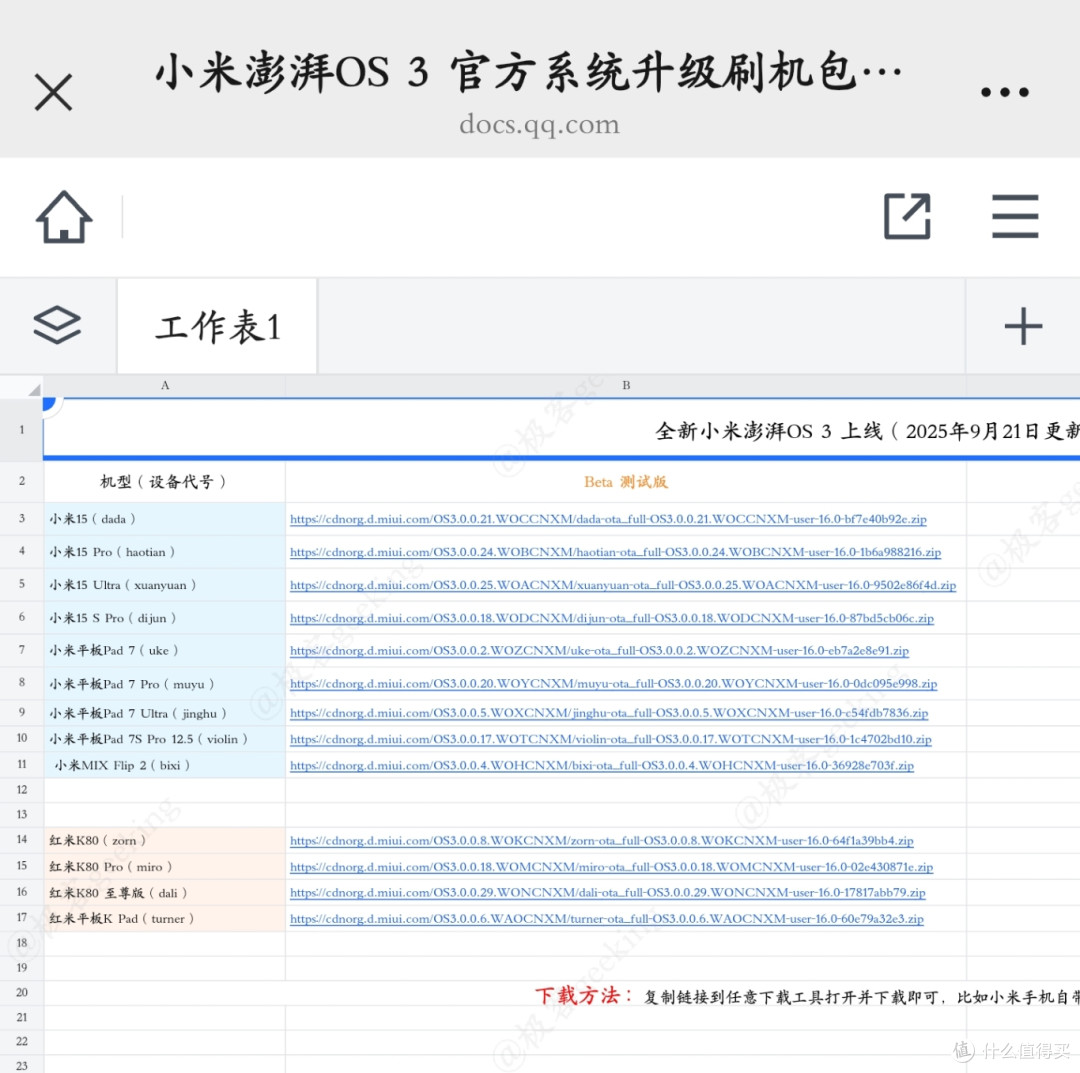1080x1073 pixels.
Task: Select row 20 header
Action: tap(21, 992)
